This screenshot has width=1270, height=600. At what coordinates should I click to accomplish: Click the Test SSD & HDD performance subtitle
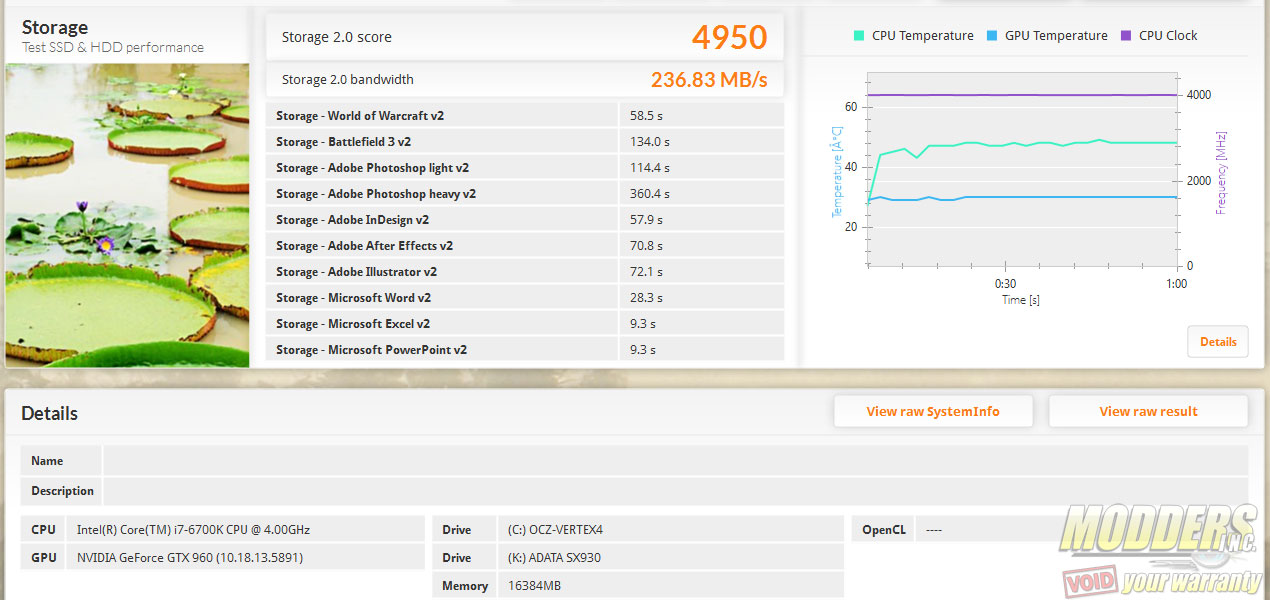coord(113,47)
